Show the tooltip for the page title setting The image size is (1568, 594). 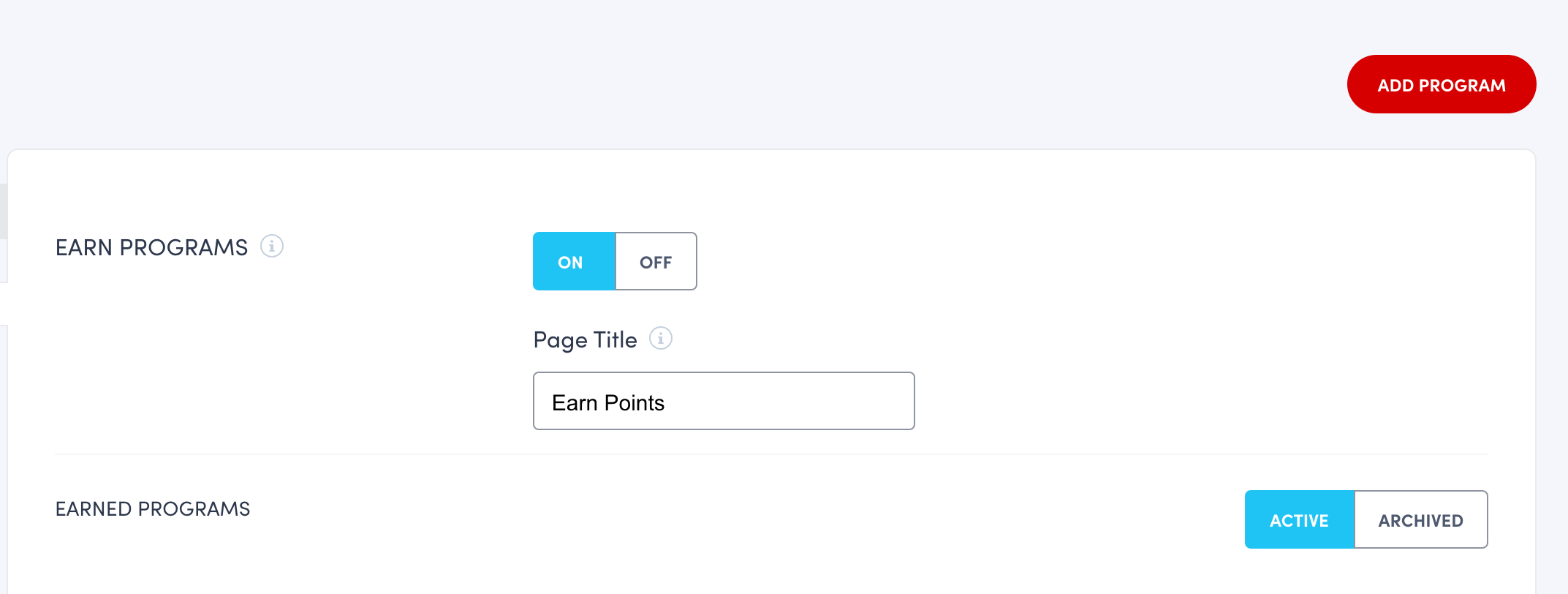click(x=660, y=339)
